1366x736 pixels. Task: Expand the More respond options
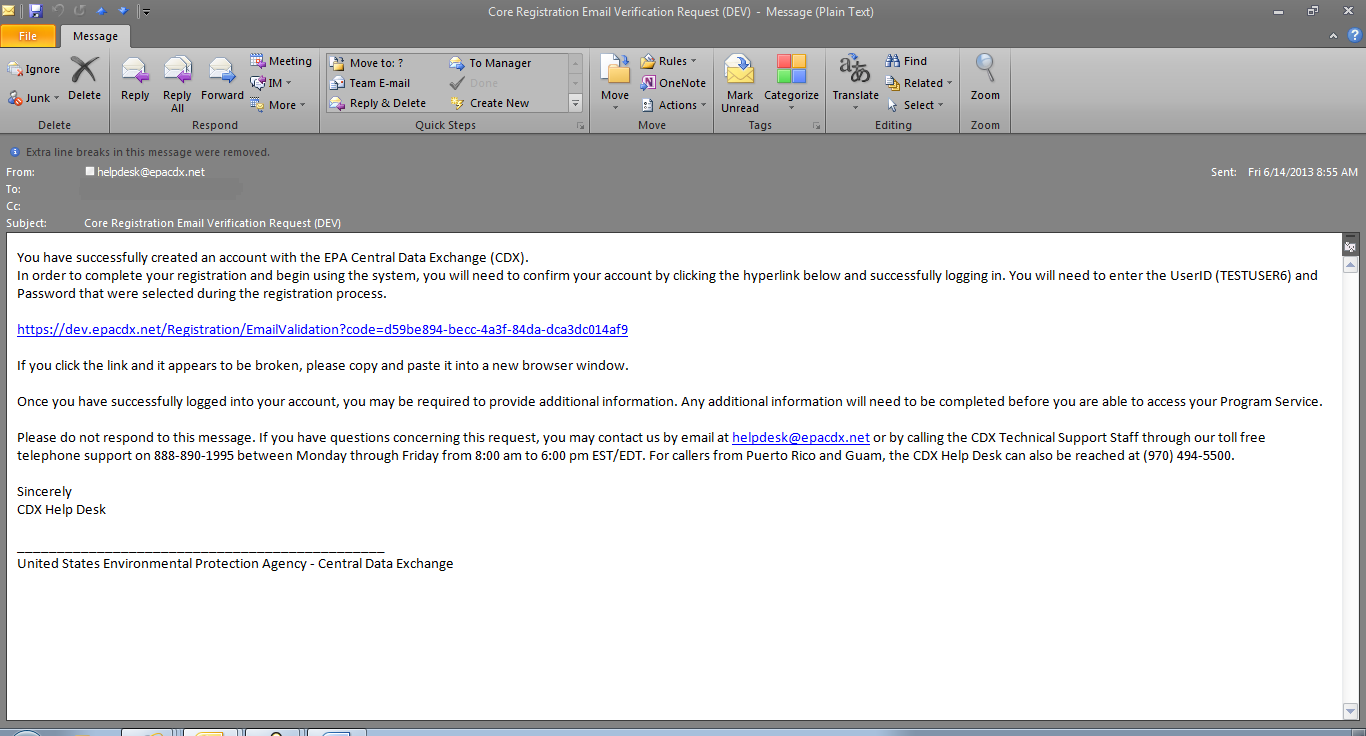pos(279,105)
